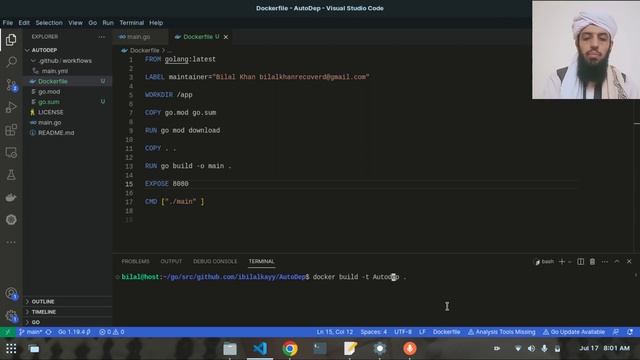
Task: Show additional views ellipsis in activity bar
Action: (x=11, y=242)
